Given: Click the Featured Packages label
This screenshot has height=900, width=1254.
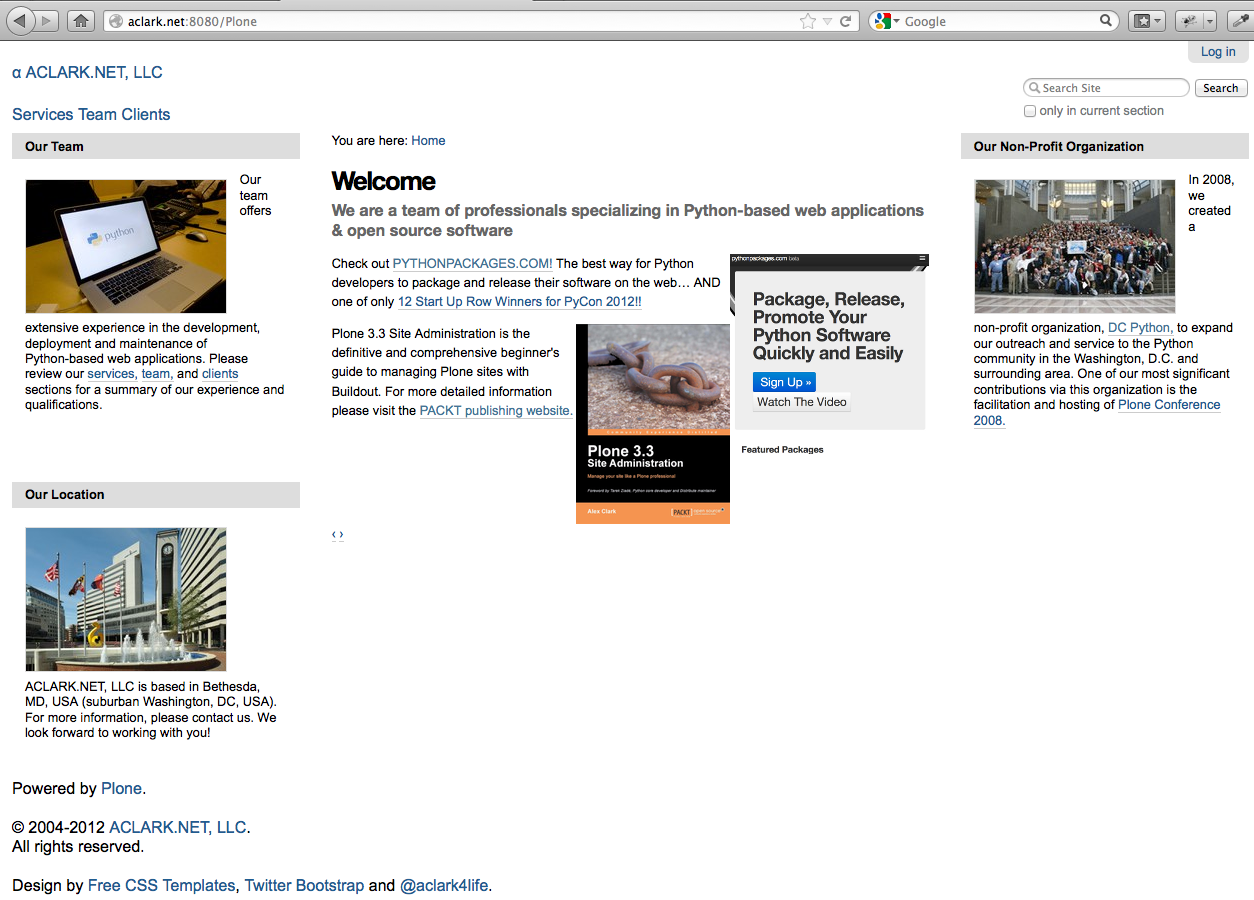Looking at the screenshot, I should [x=782, y=450].
